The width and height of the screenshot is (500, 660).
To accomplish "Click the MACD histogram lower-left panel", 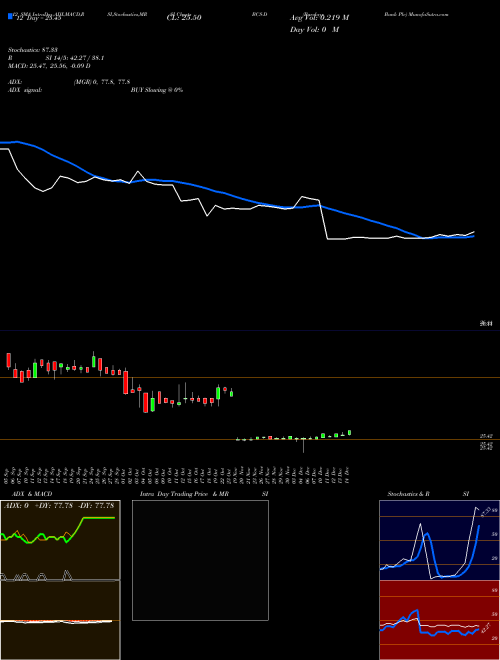I will pyautogui.click(x=60, y=620).
